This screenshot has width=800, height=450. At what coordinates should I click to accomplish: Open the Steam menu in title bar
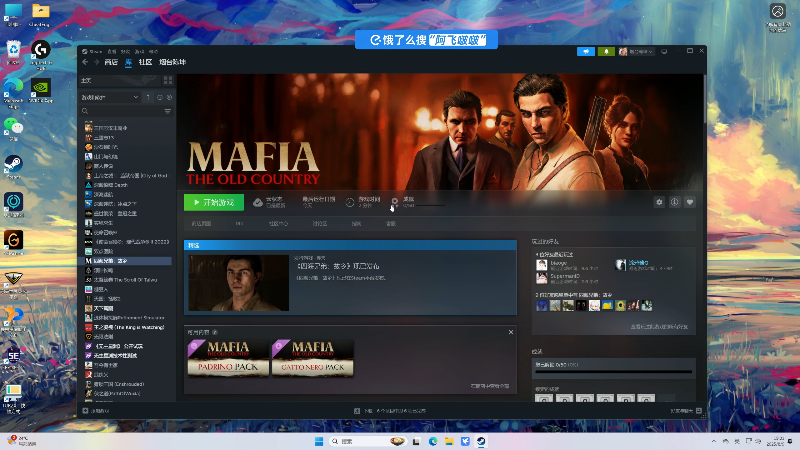click(x=92, y=52)
